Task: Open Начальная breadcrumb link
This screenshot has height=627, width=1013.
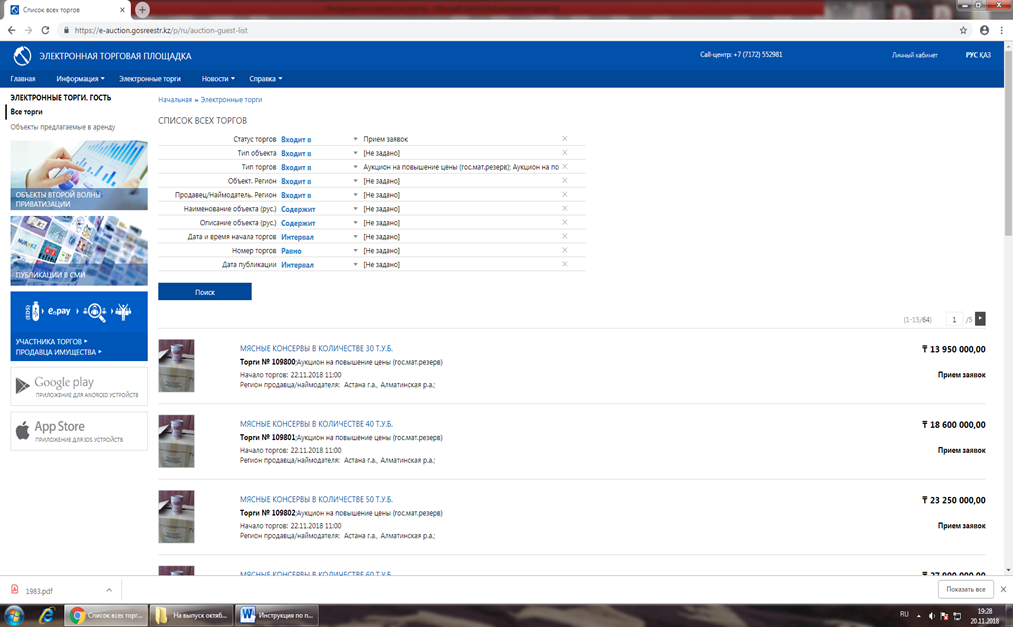Action: coord(175,99)
